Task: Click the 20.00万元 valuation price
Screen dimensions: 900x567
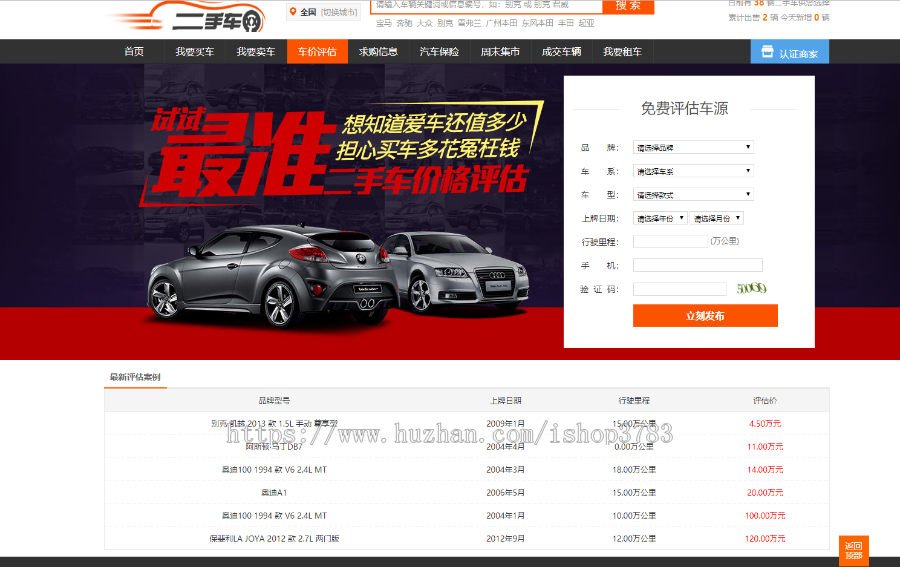Action: (765, 492)
